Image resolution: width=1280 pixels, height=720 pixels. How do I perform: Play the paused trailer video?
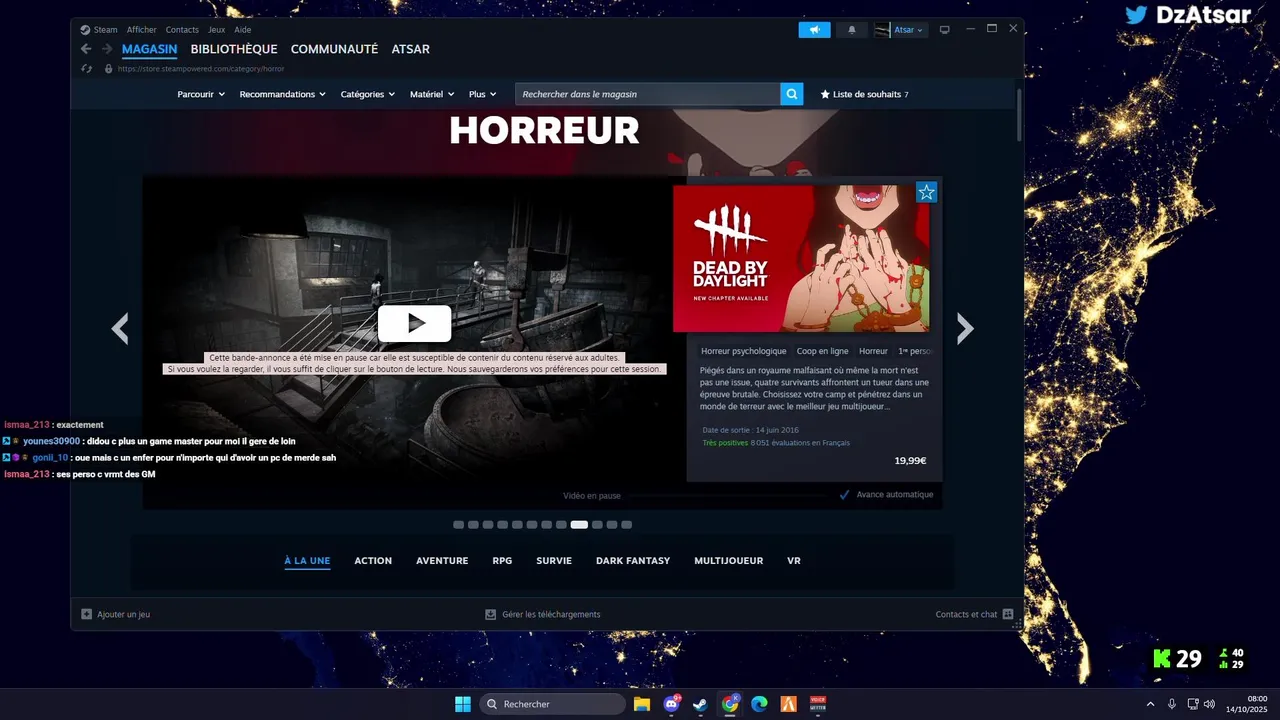(x=414, y=323)
